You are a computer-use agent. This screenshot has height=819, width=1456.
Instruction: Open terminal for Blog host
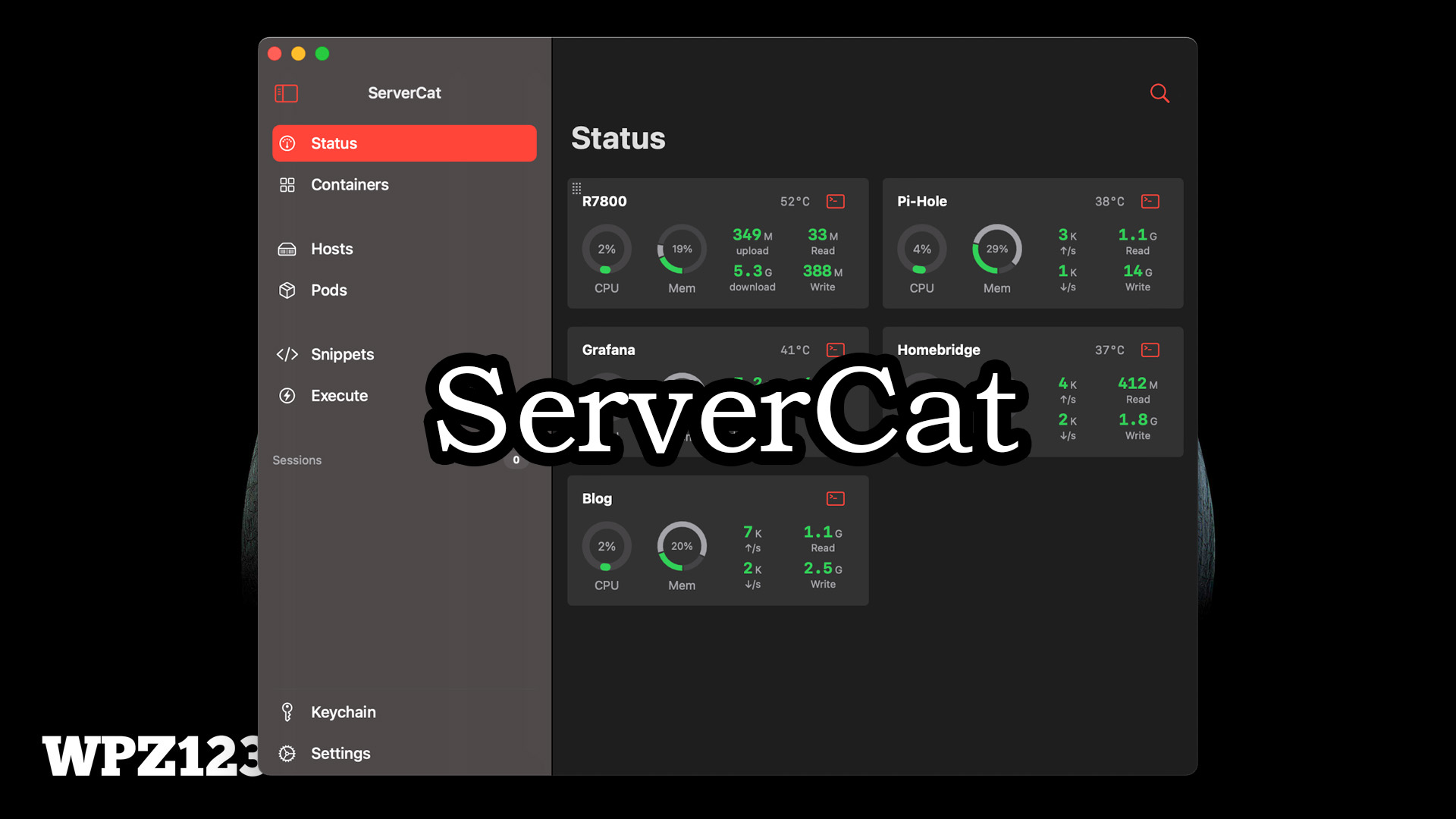(836, 498)
